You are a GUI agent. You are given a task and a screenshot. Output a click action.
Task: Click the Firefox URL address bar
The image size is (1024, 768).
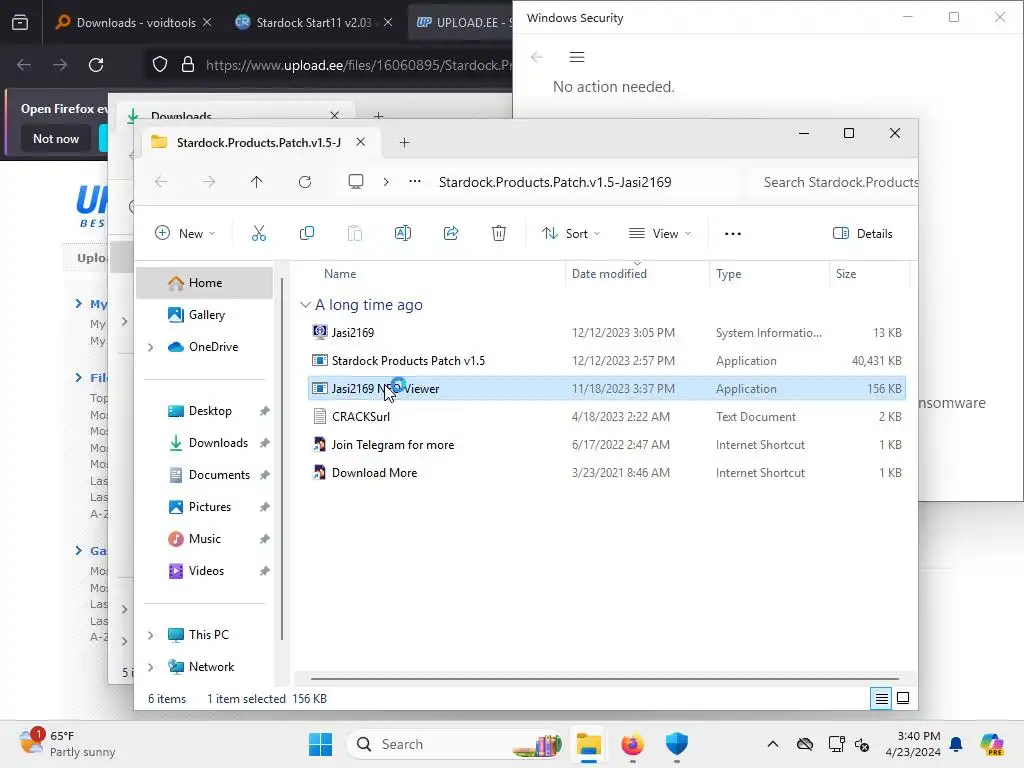[x=358, y=65]
